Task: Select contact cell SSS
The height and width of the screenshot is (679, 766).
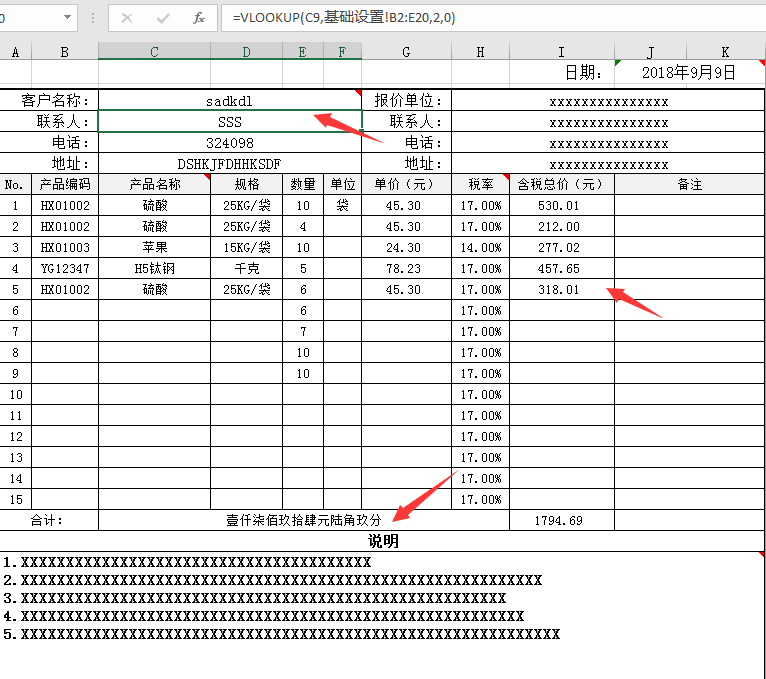Action: click(230, 122)
